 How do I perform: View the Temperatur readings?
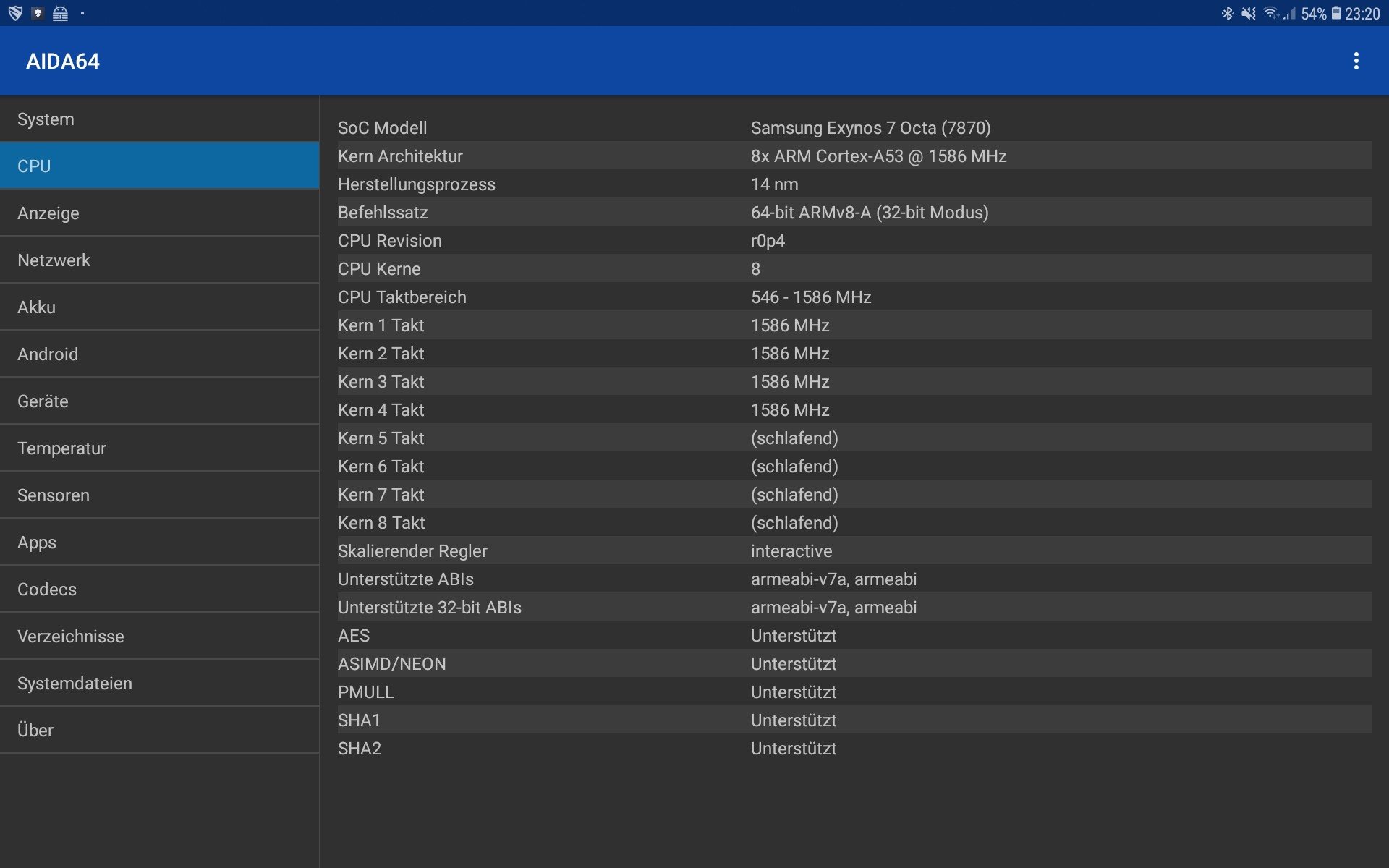[x=159, y=448]
